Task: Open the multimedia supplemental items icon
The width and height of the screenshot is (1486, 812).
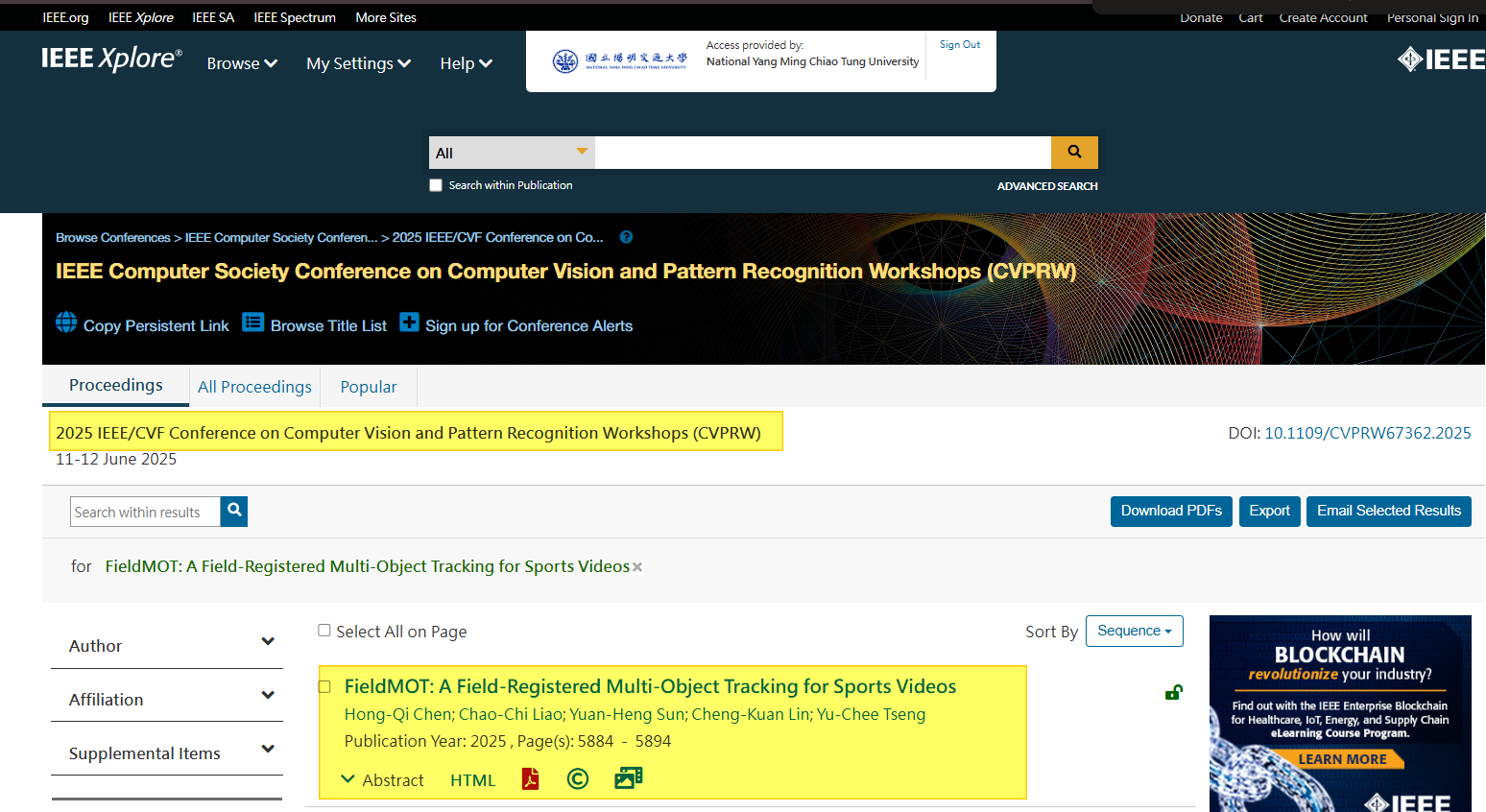Action: point(628,778)
